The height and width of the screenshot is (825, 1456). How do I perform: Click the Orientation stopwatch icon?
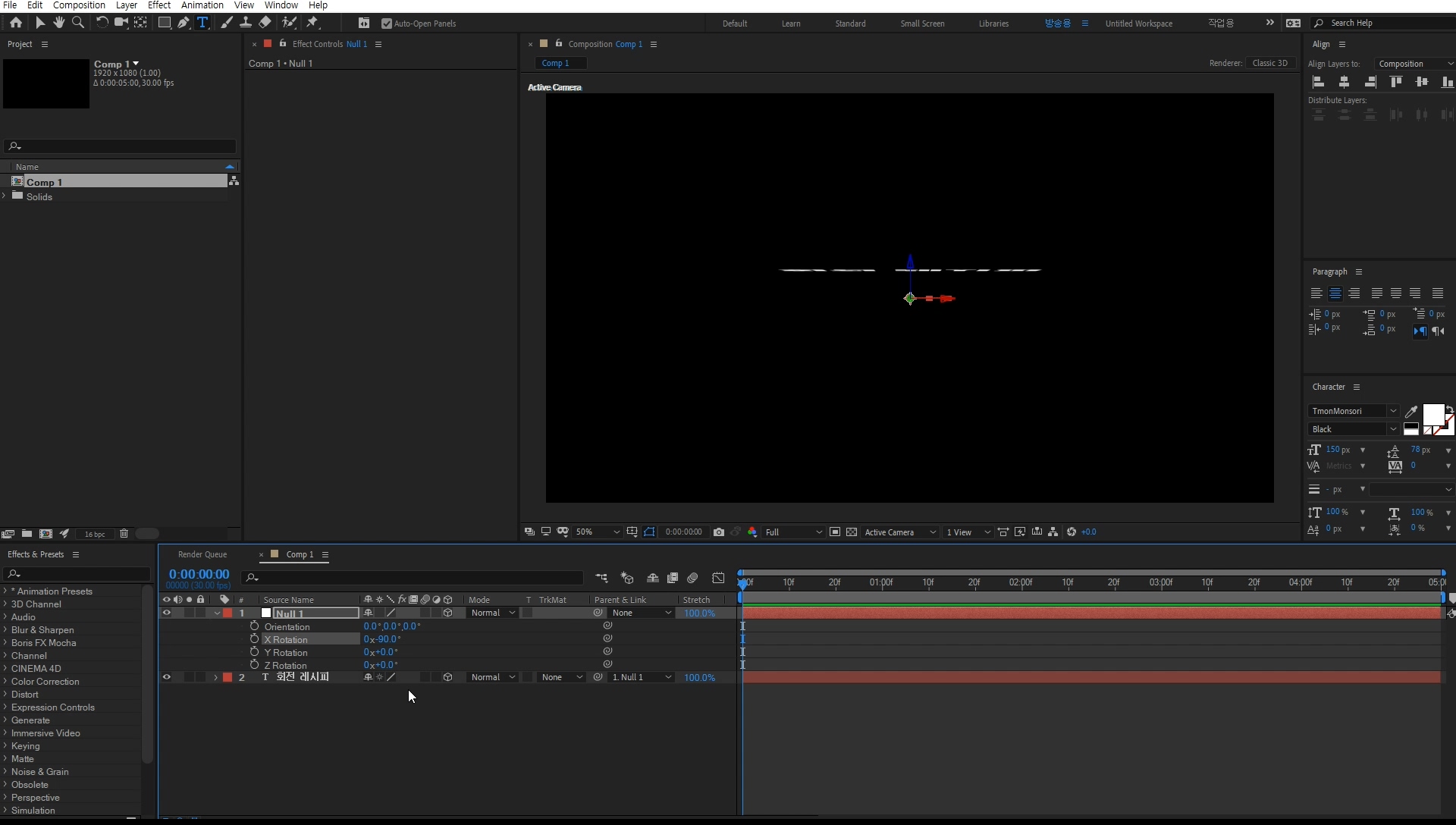pos(255,626)
